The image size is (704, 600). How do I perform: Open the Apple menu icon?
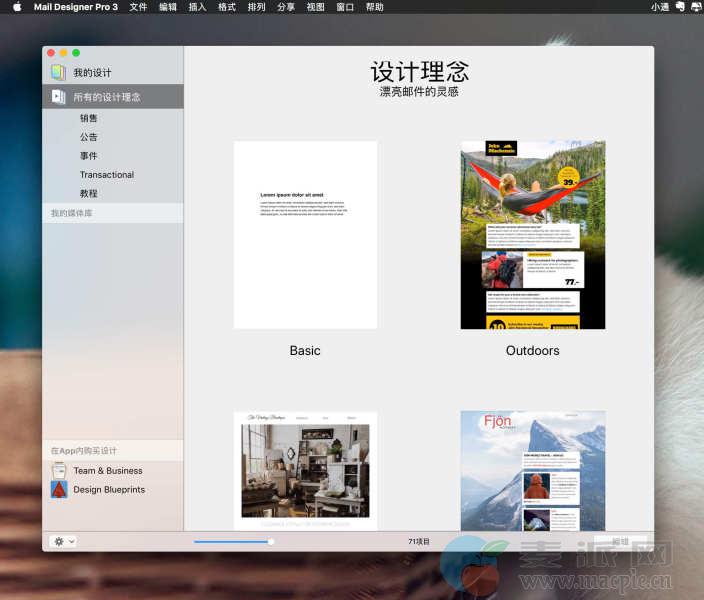pos(16,7)
